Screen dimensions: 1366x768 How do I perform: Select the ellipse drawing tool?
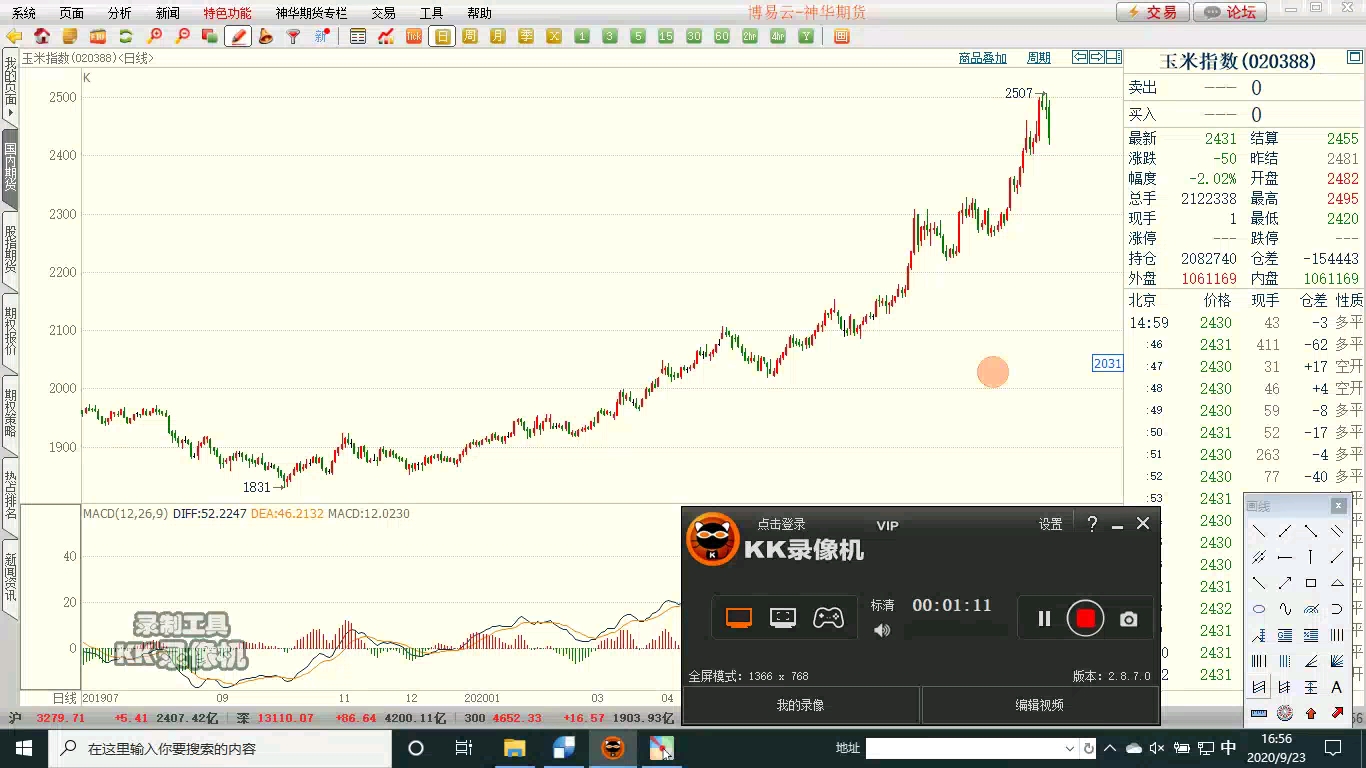pyautogui.click(x=1259, y=609)
